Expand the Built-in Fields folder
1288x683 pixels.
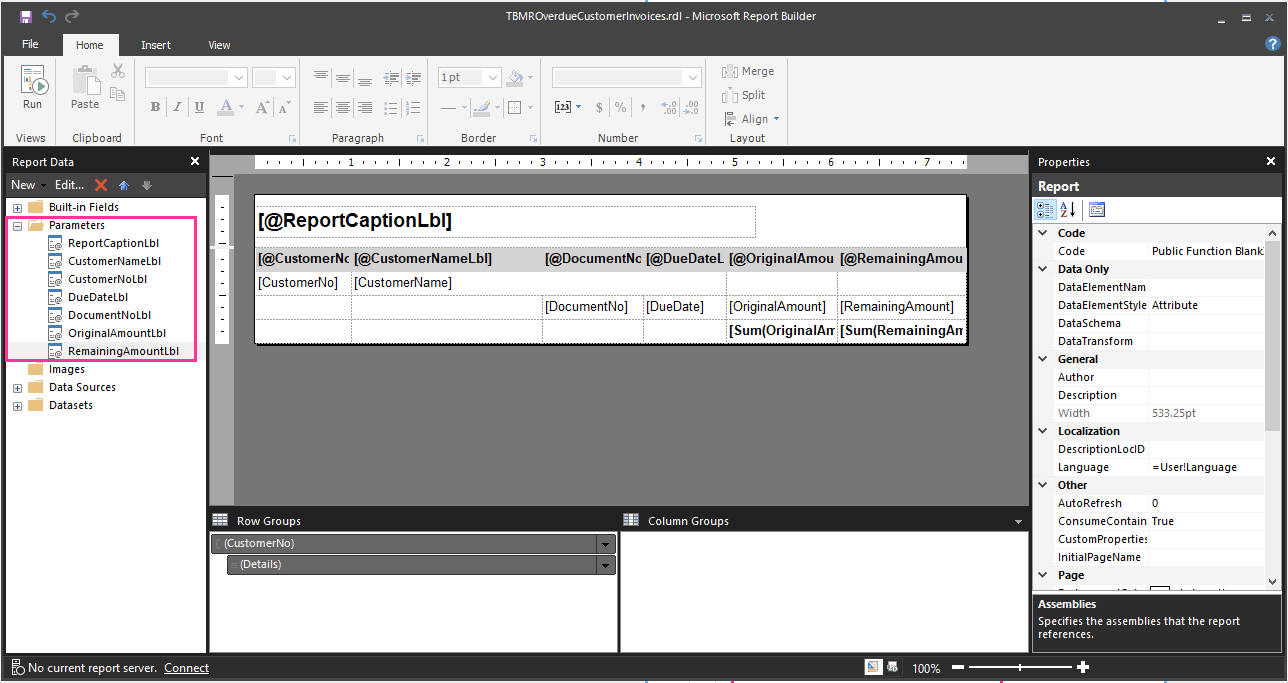(x=17, y=208)
